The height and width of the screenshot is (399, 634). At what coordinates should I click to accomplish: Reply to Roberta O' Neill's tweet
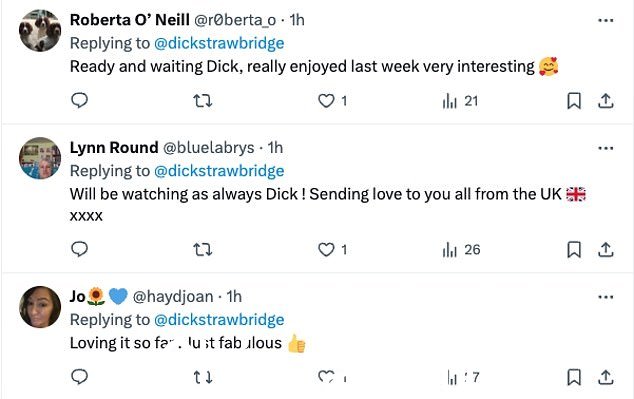click(x=79, y=100)
